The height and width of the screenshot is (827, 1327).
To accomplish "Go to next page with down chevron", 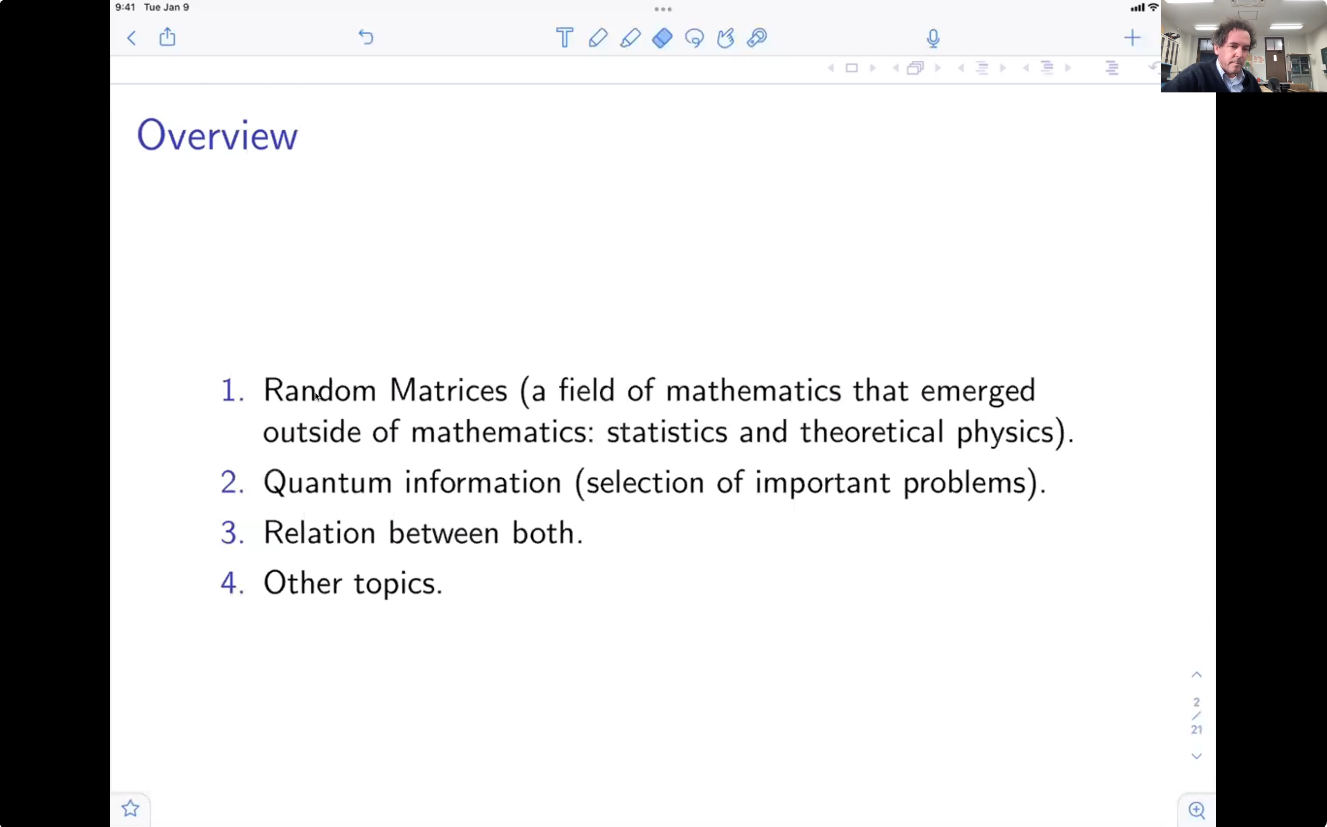I will [1196, 756].
